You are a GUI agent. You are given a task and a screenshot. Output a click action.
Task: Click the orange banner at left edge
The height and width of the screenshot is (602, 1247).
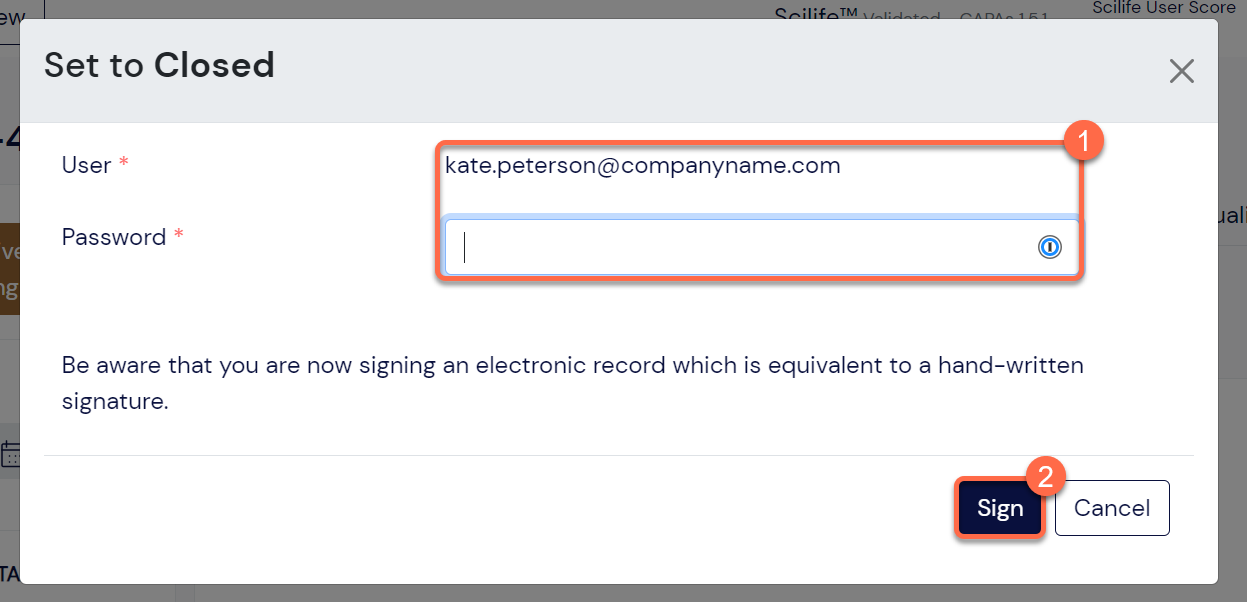coord(9,268)
